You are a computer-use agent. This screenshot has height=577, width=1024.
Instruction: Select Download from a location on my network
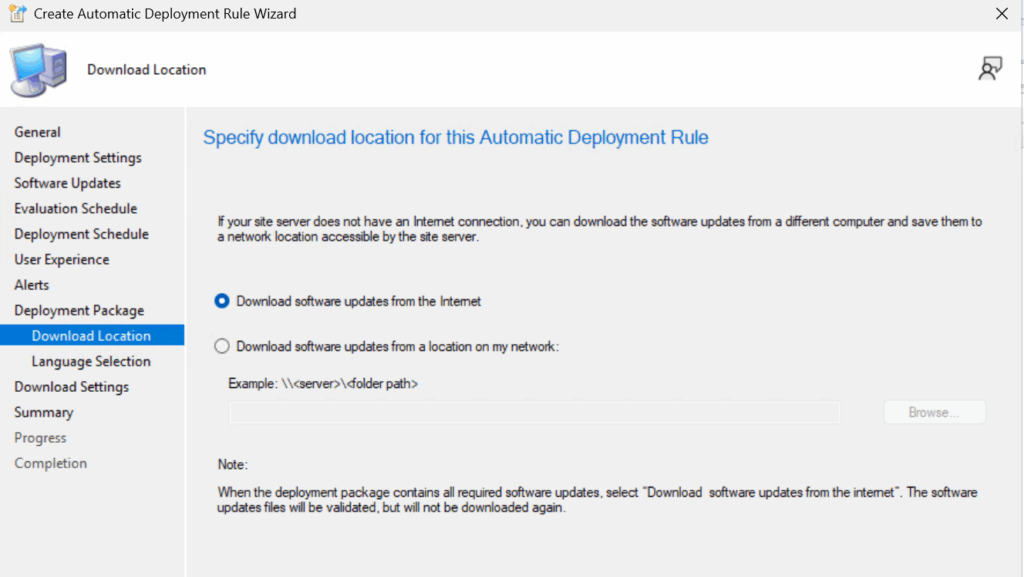click(x=222, y=347)
